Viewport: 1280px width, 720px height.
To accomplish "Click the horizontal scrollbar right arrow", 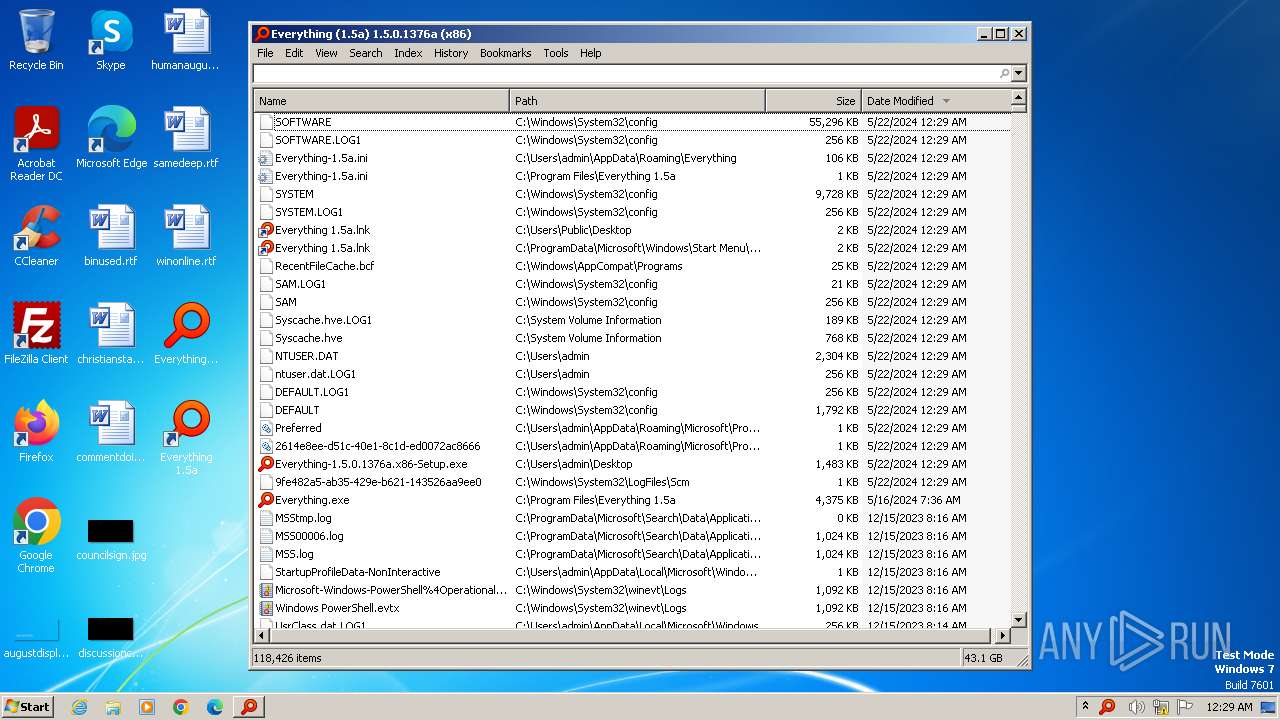I will tap(1003, 635).
